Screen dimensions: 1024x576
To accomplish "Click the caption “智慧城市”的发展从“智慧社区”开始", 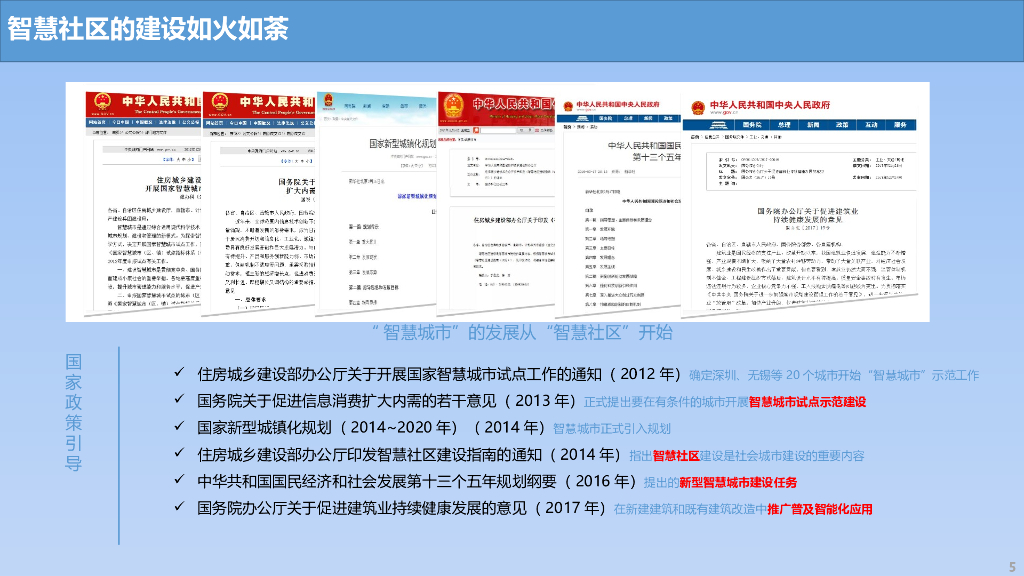I will [x=522, y=332].
